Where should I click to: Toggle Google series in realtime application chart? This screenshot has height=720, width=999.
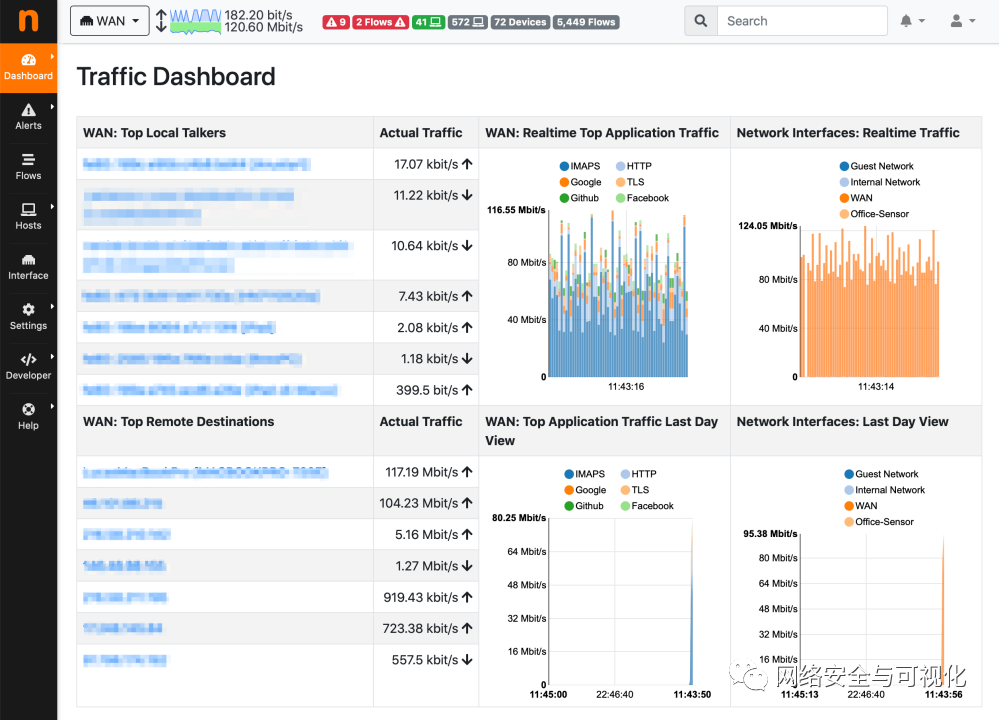pyautogui.click(x=580, y=182)
